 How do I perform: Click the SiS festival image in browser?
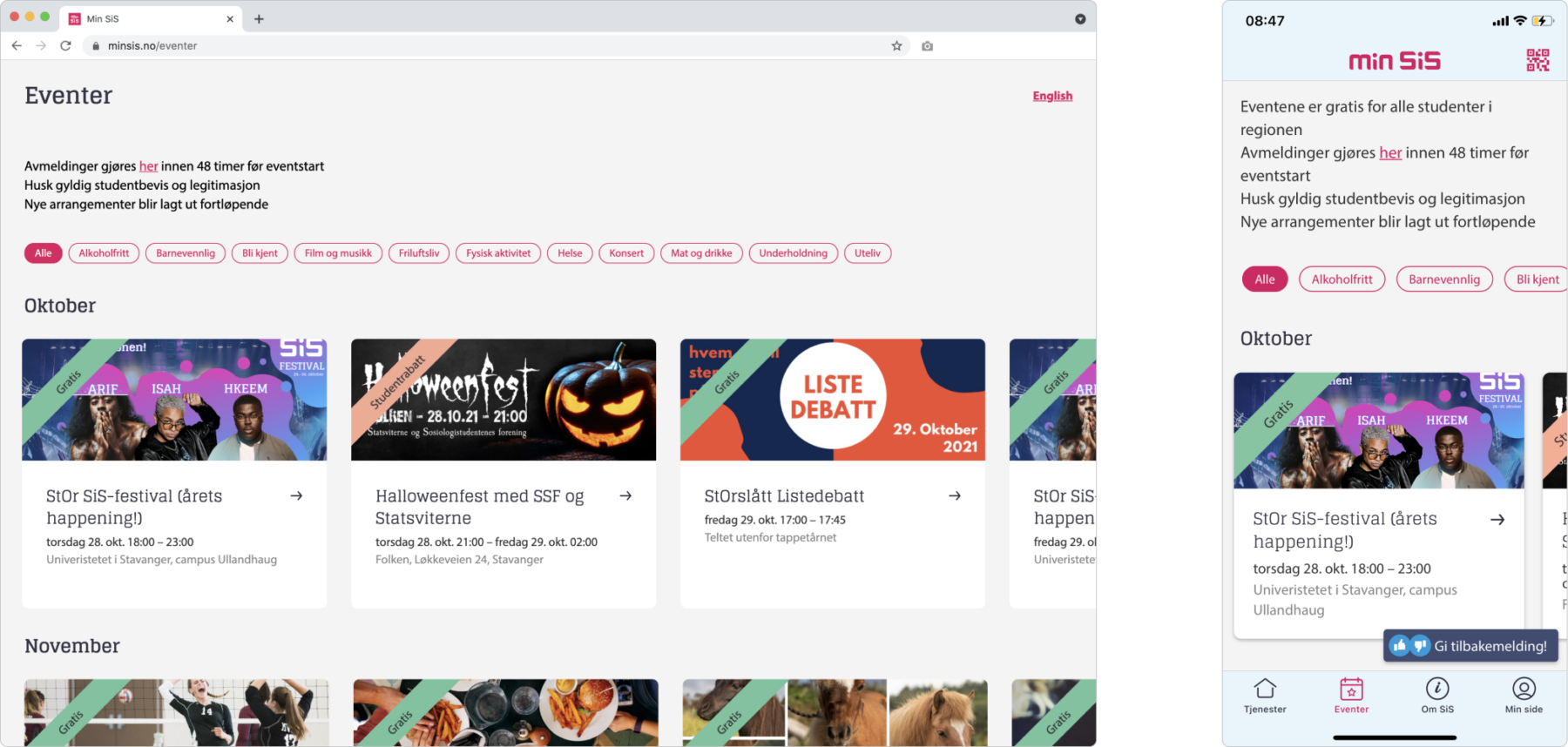tap(174, 400)
